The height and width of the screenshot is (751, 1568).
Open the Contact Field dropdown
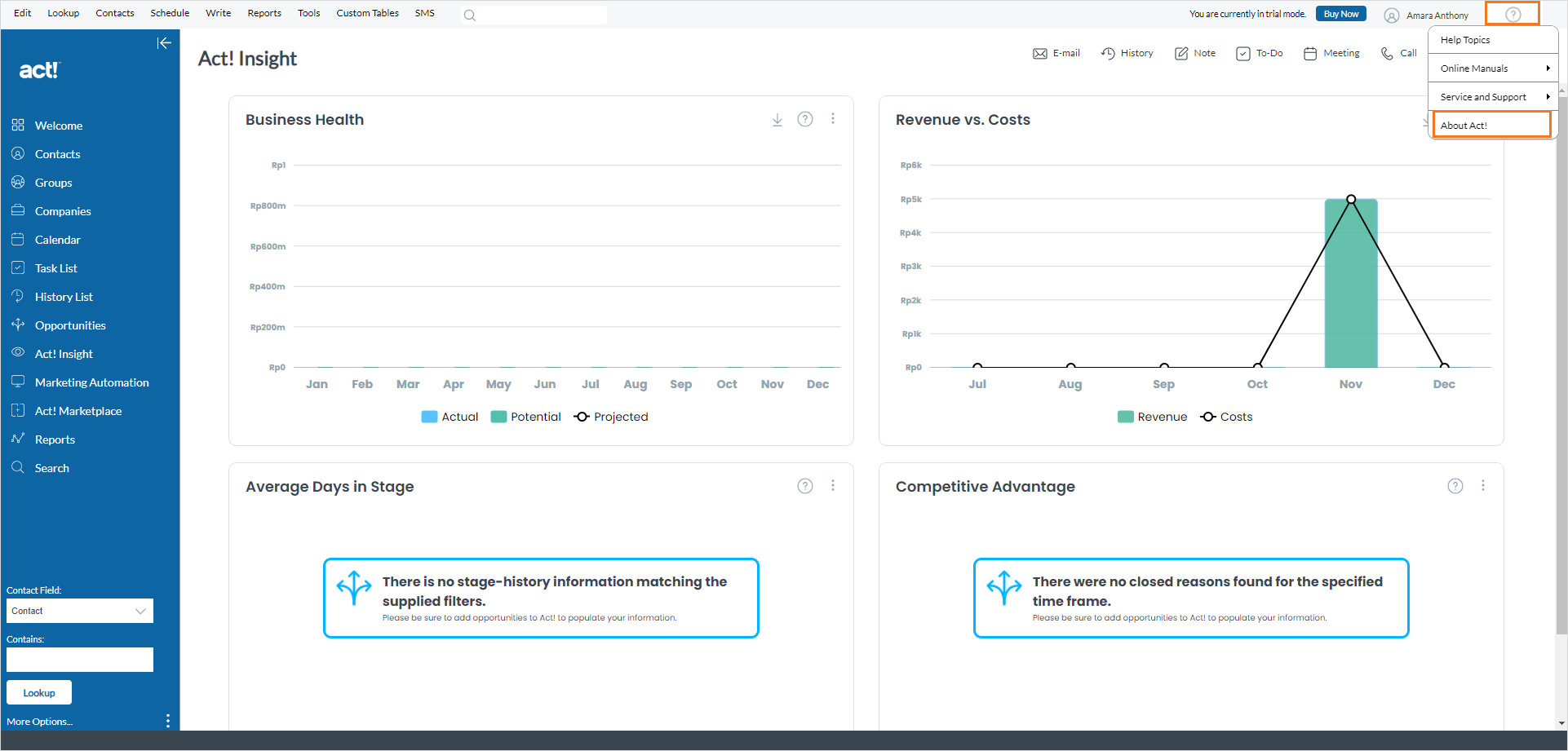(80, 611)
